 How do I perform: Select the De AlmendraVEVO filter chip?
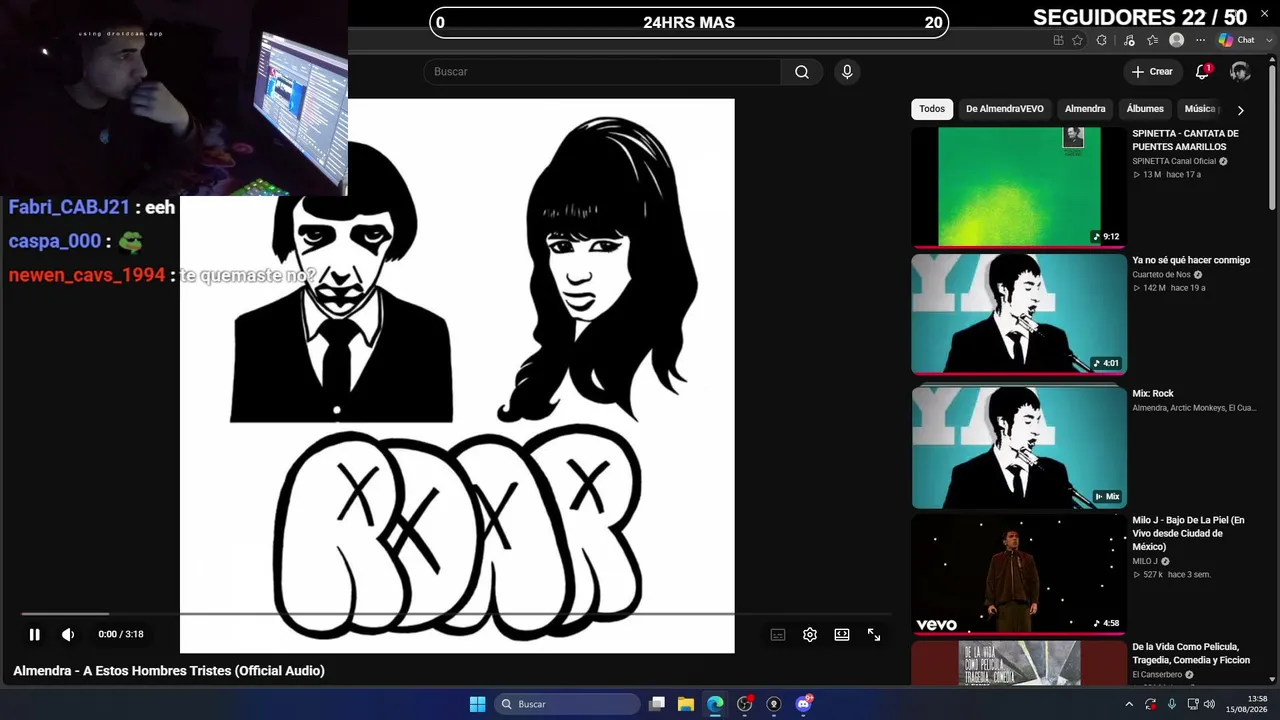click(x=1005, y=109)
